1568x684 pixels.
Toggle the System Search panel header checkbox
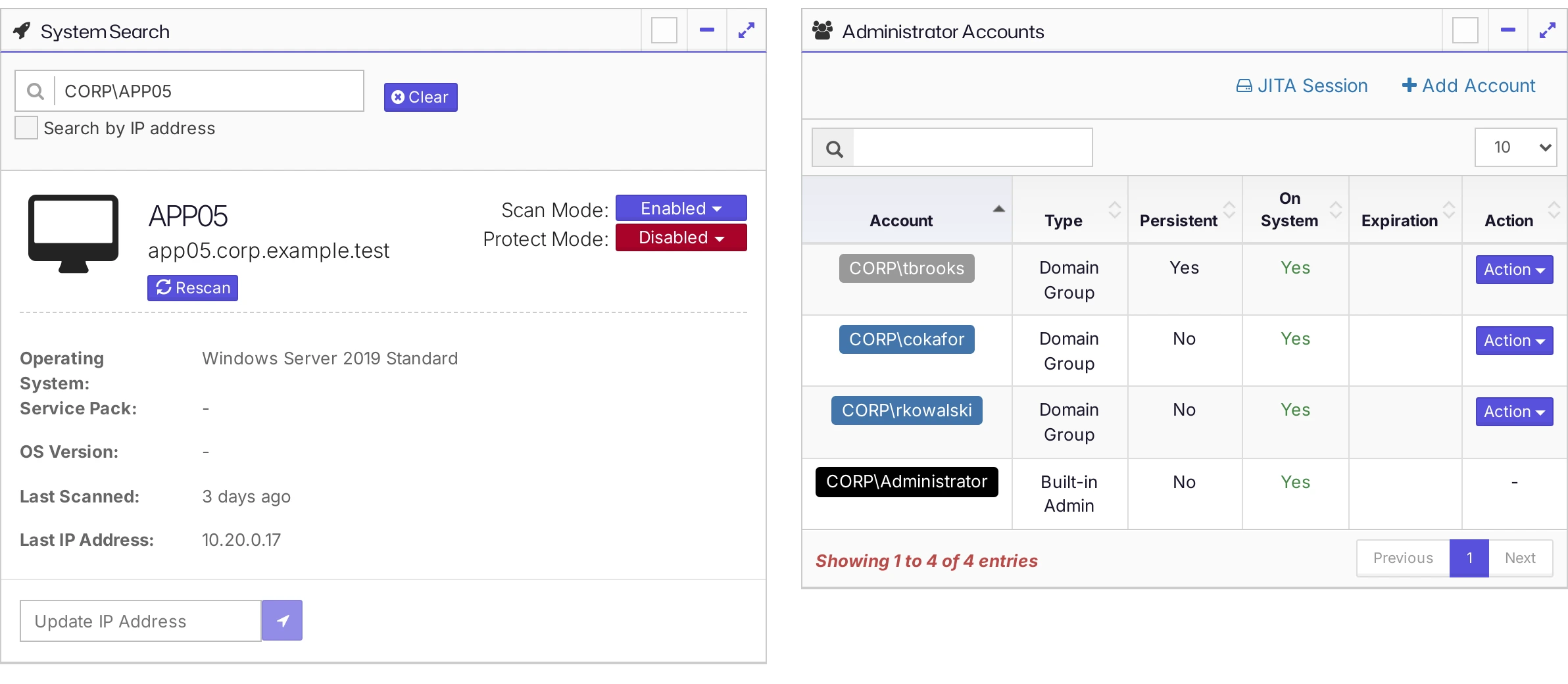pyautogui.click(x=664, y=30)
